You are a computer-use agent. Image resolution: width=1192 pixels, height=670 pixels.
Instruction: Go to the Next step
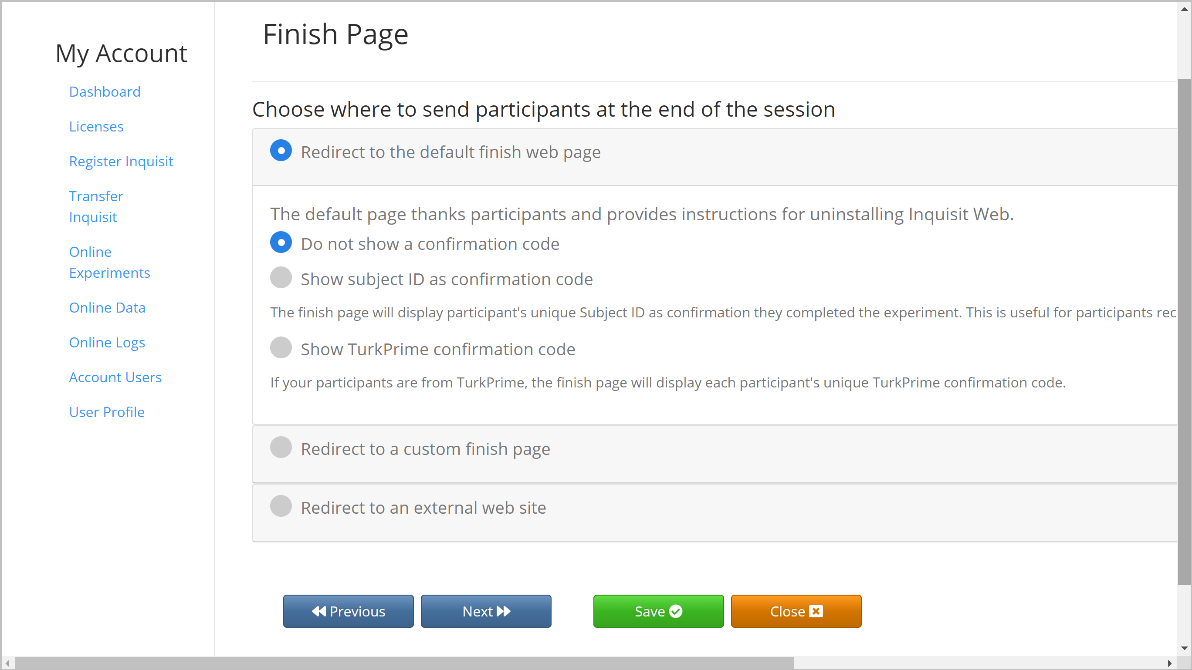click(x=487, y=611)
